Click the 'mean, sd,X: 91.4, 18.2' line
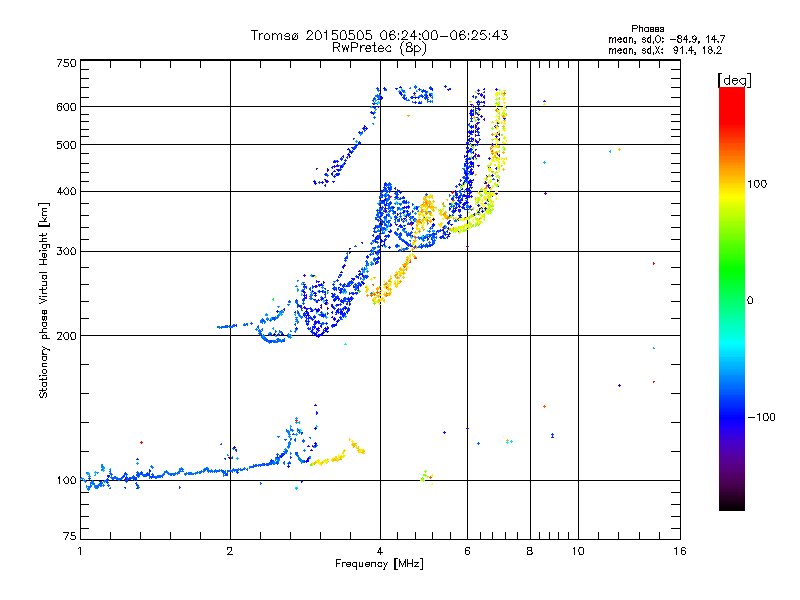Screen dimensions: 800x600 [x=665, y=50]
